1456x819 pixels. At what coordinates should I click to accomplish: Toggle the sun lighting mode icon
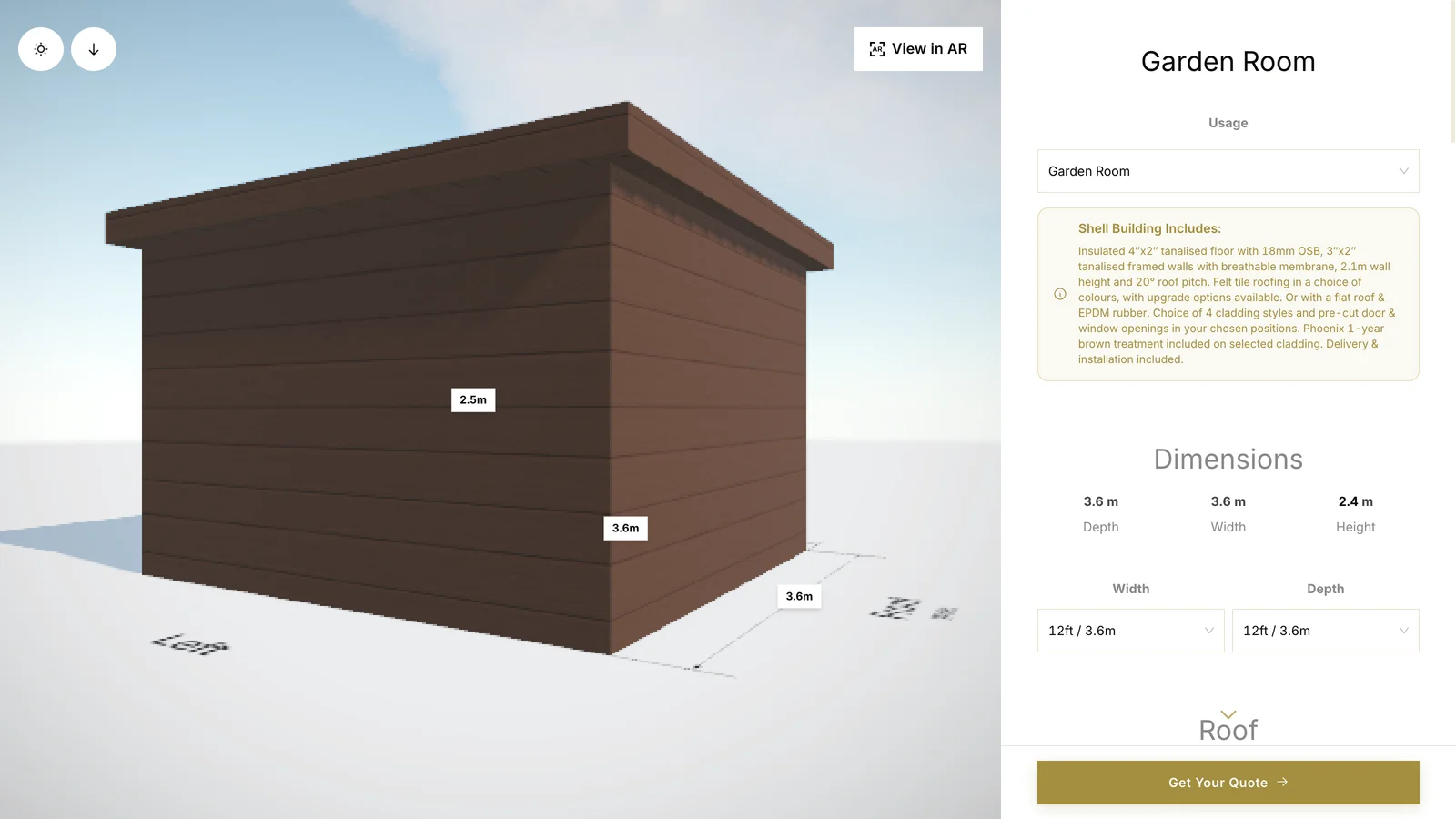tap(41, 49)
